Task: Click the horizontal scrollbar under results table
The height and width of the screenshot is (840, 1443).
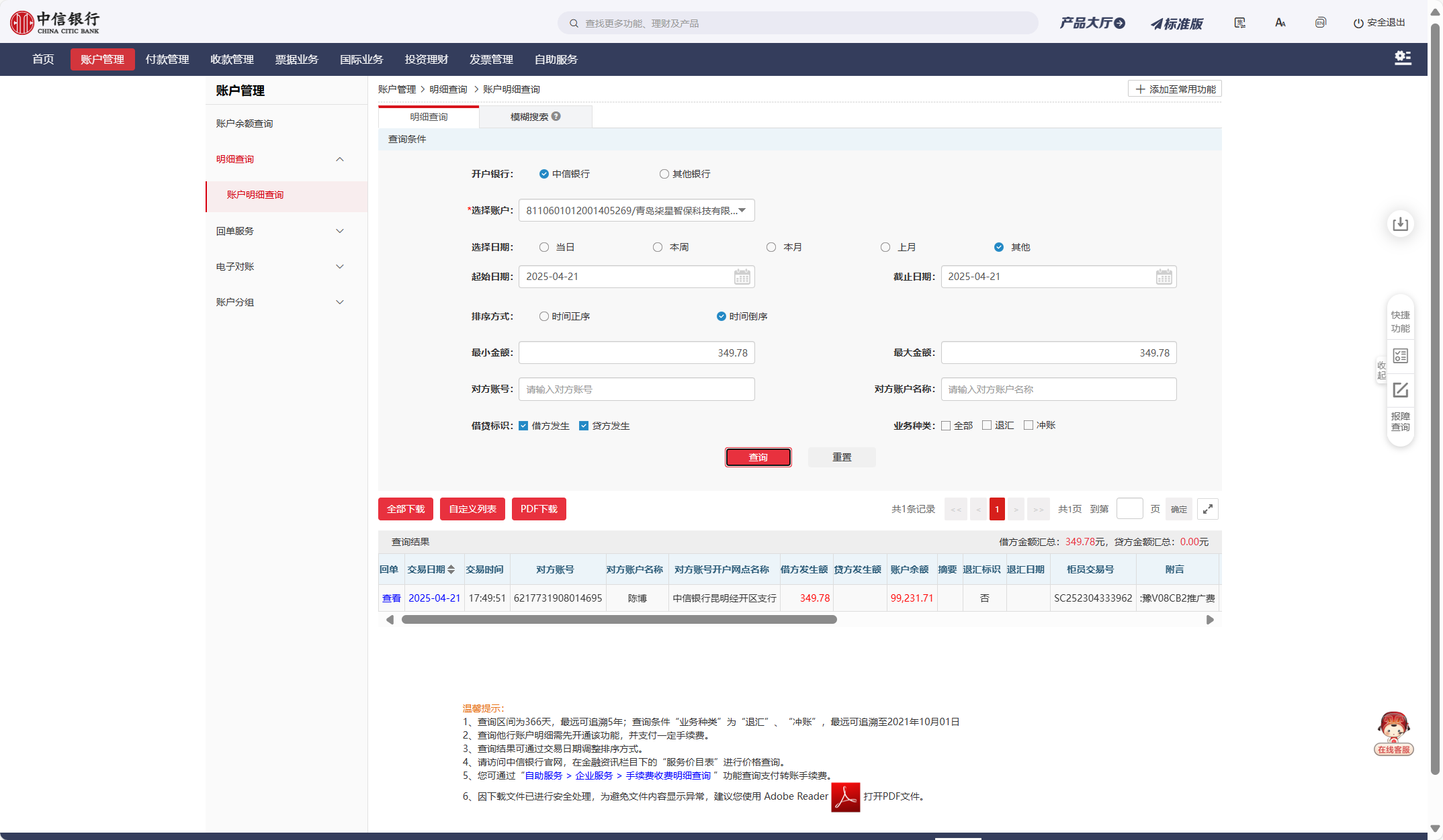Action: 619,620
